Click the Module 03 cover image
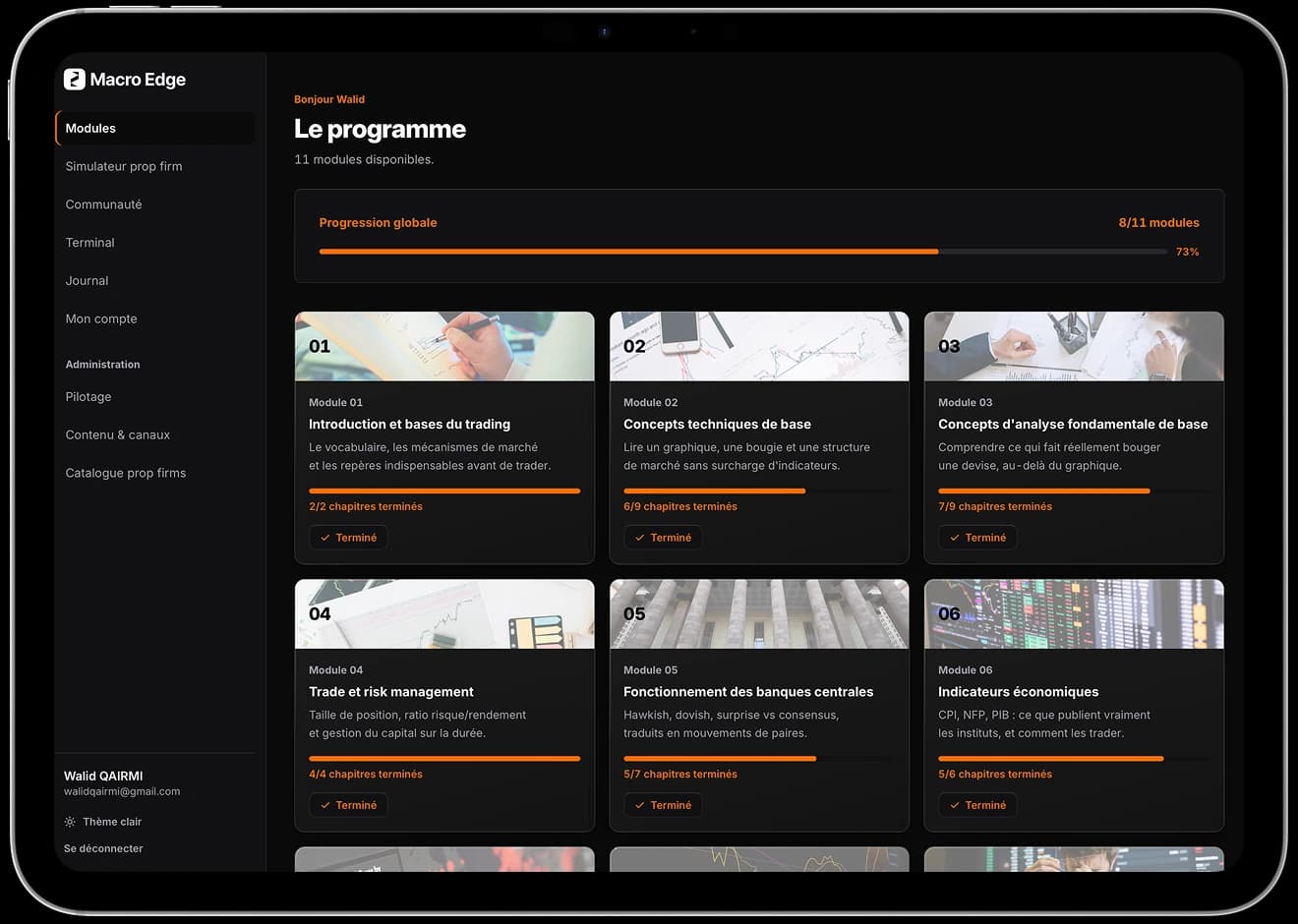1298x924 pixels. click(1074, 347)
